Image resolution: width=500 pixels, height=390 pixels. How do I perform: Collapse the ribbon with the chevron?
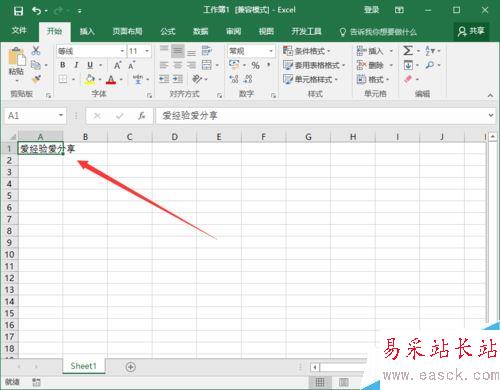point(490,95)
